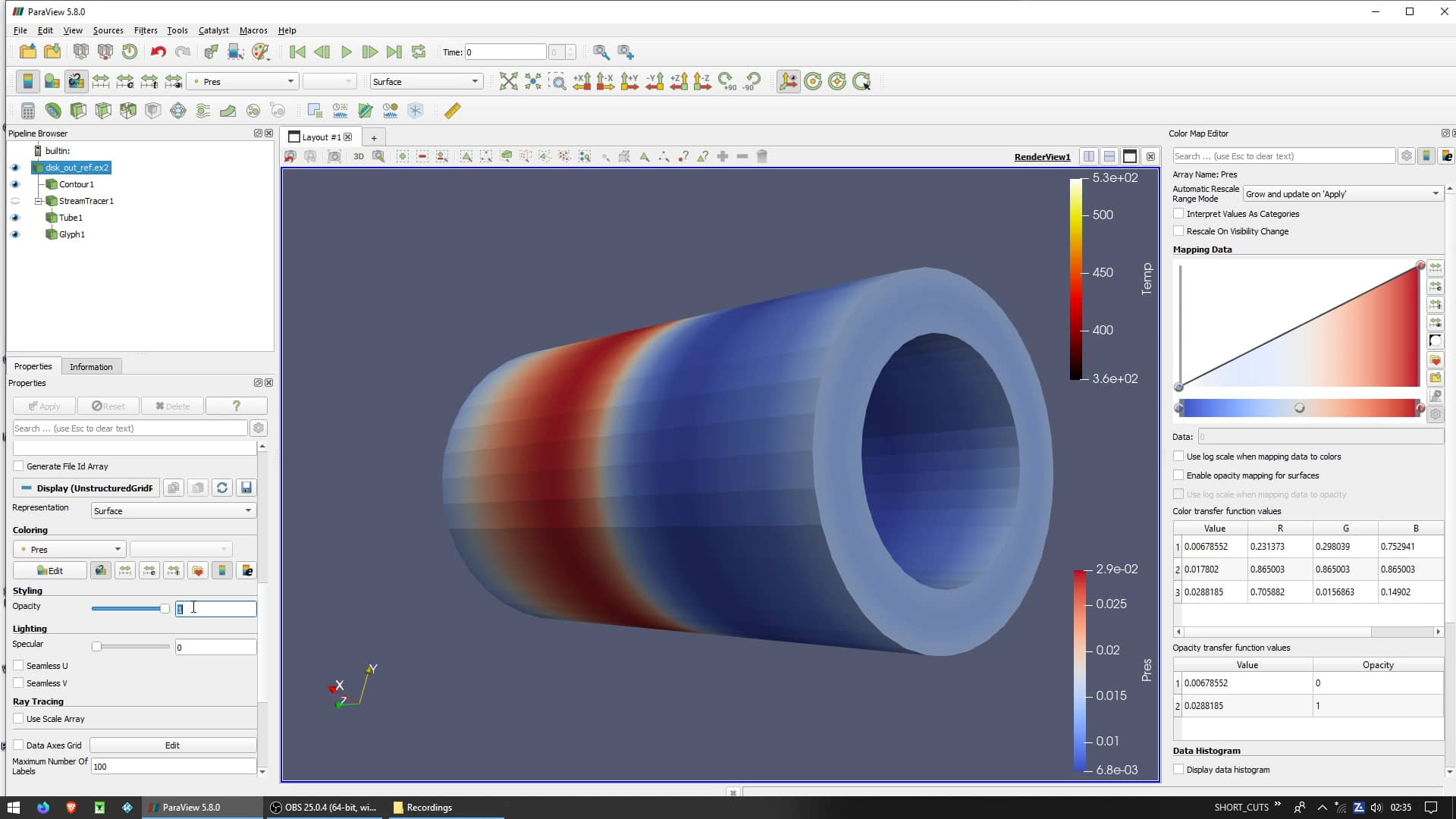Open the Filters menu
The width and height of the screenshot is (1456, 819).
tap(145, 30)
